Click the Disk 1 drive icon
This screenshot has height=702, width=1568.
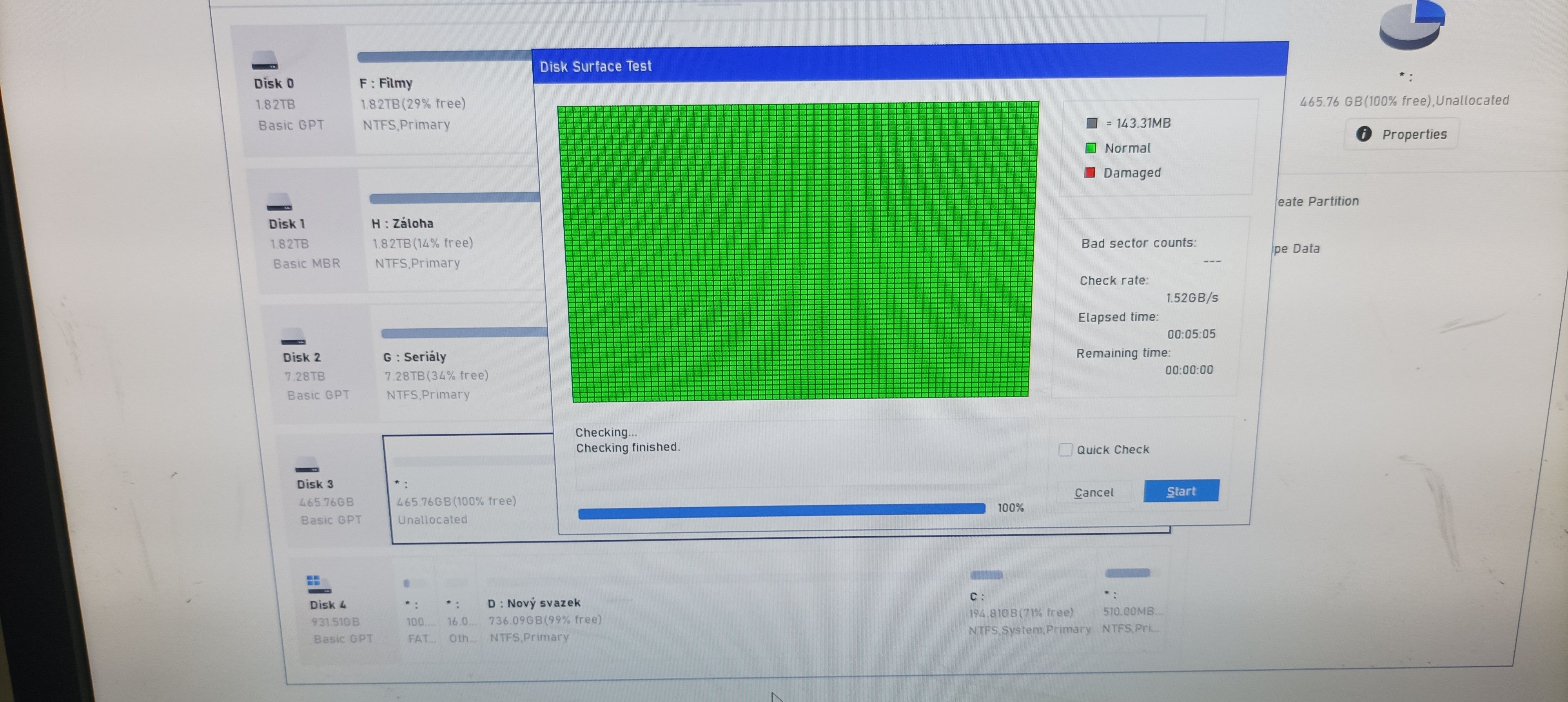(279, 202)
